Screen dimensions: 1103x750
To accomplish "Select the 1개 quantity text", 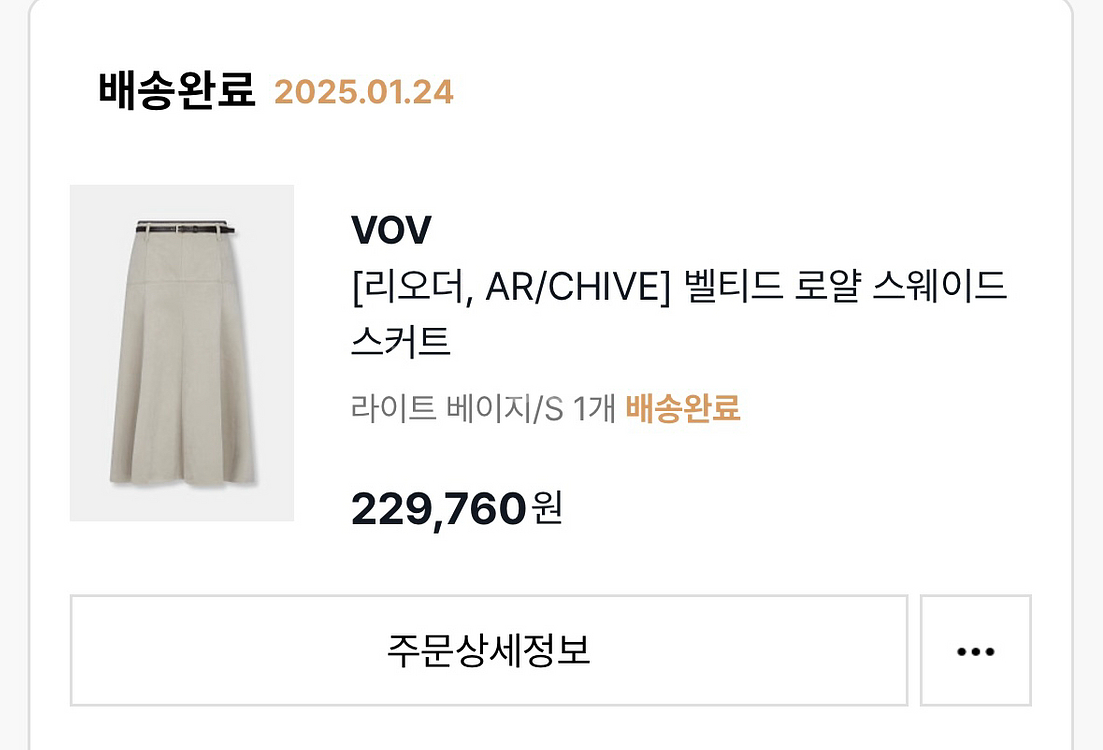I will 594,408.
